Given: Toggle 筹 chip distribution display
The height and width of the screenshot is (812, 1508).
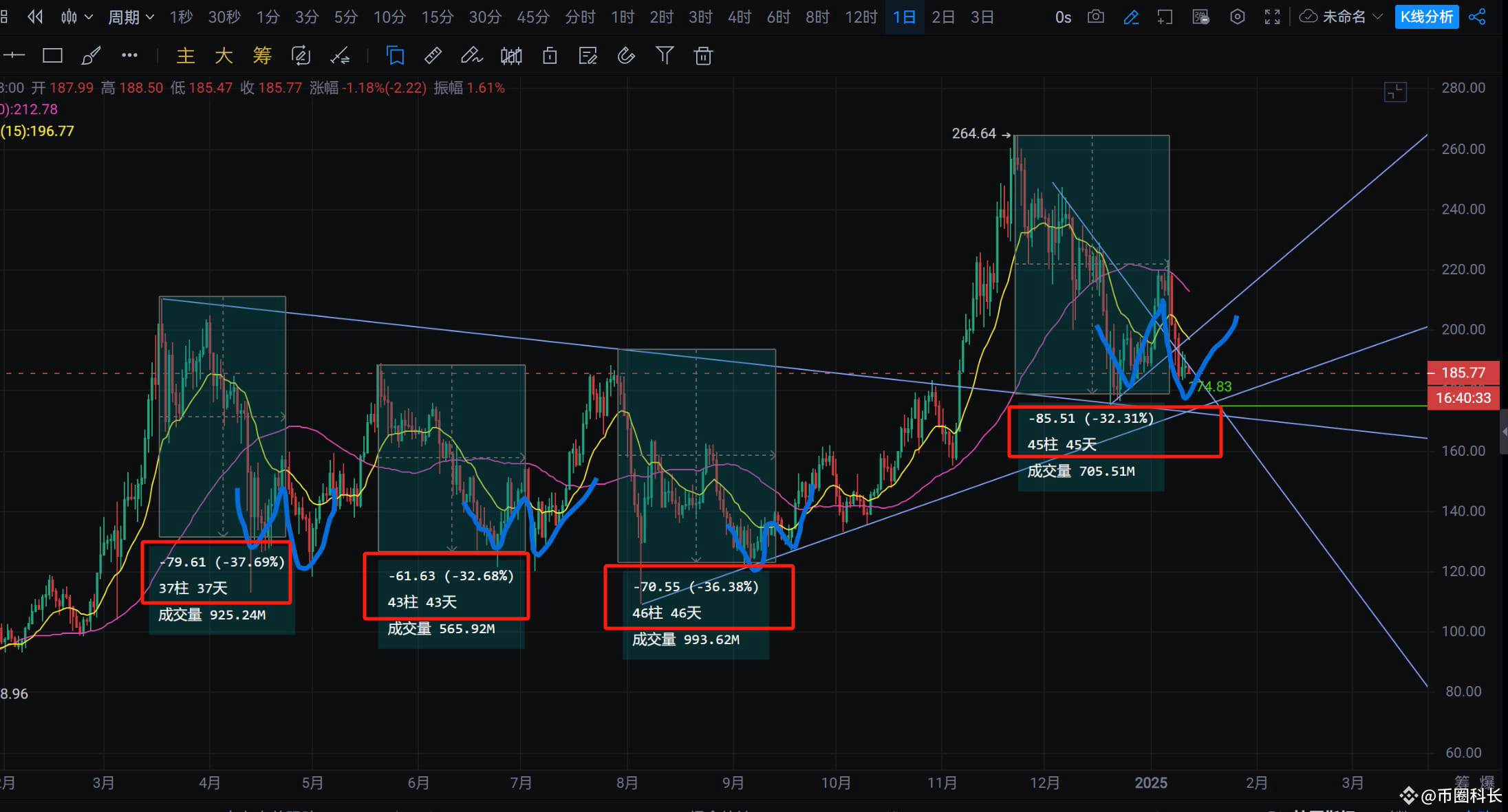Looking at the screenshot, I should click(262, 56).
